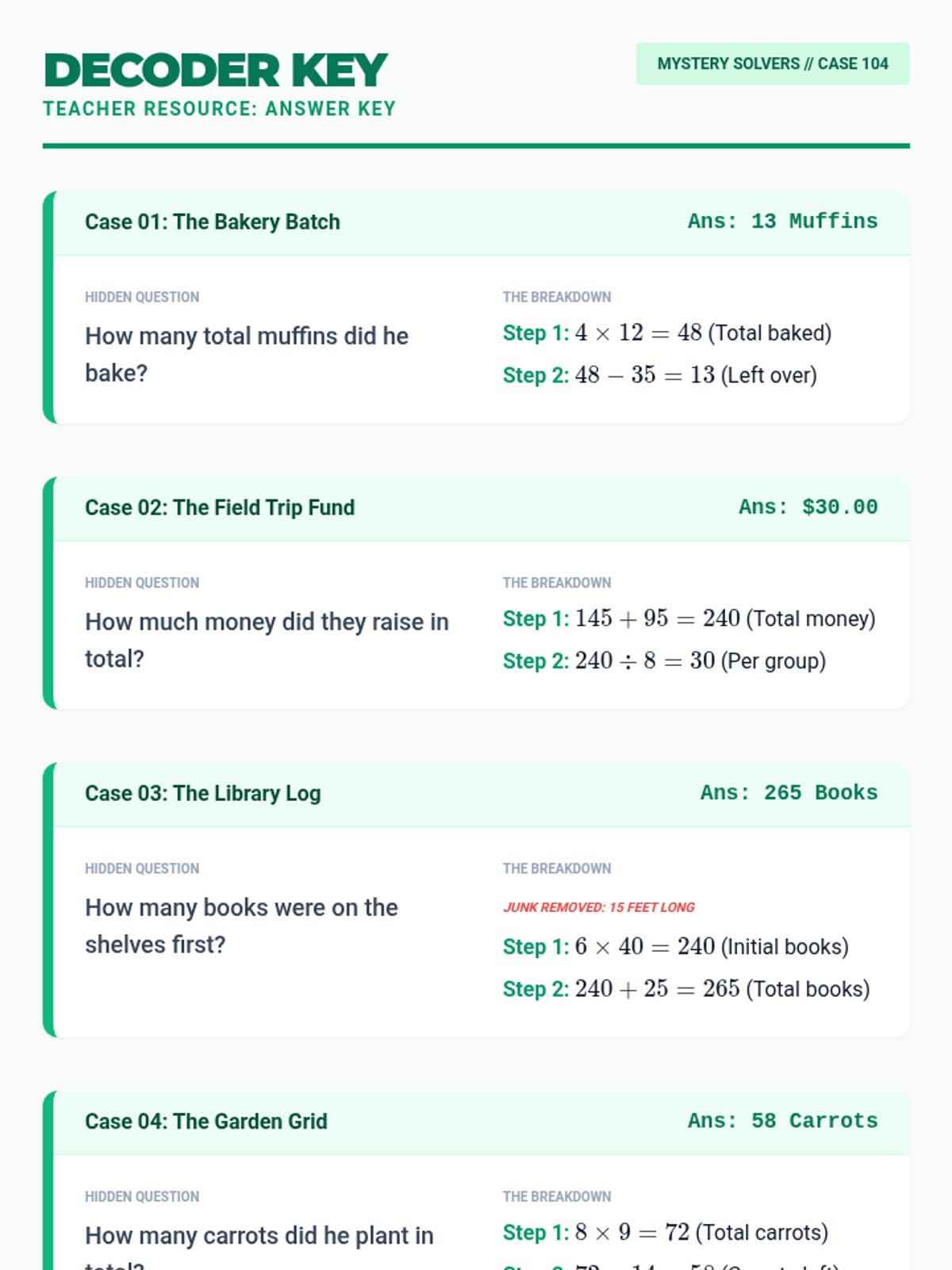952x1270 pixels.
Task: Click the answer 13 Muffins
Action: [x=782, y=221]
